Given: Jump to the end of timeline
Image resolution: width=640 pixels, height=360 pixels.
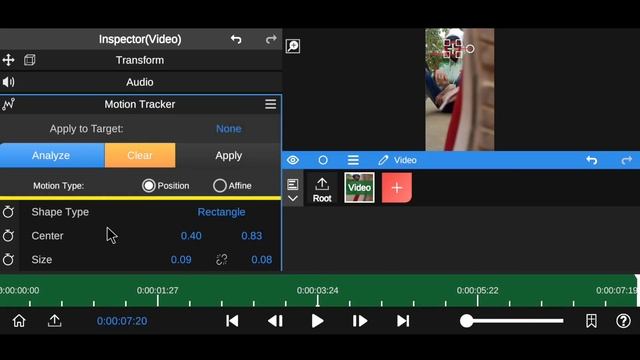Looking at the screenshot, I should pyautogui.click(x=403, y=321).
